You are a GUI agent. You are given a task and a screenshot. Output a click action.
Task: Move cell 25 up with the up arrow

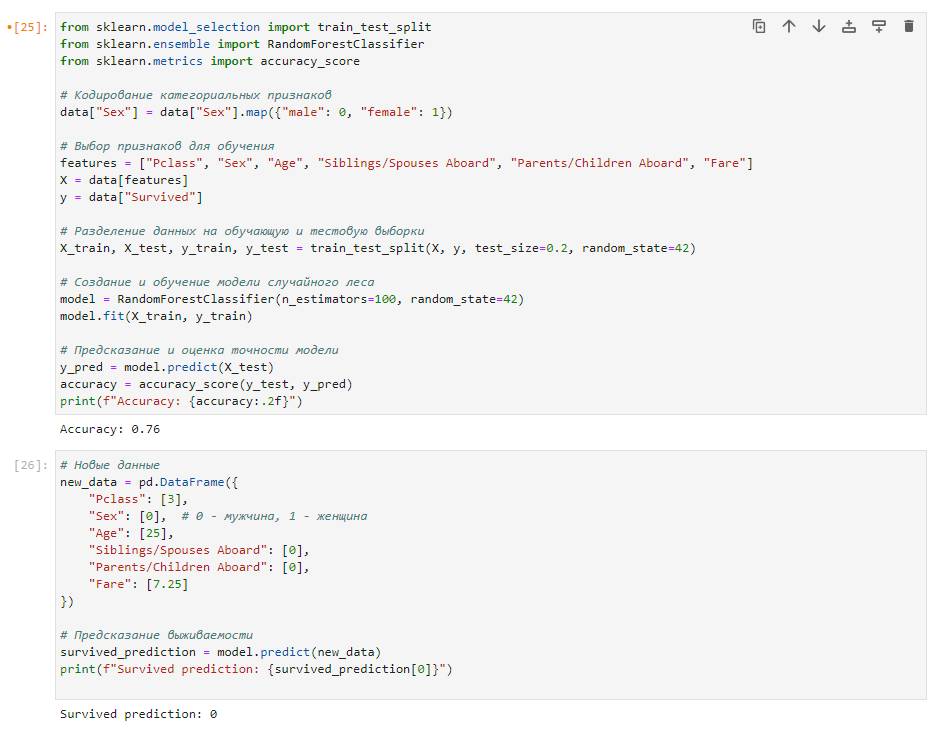789,27
